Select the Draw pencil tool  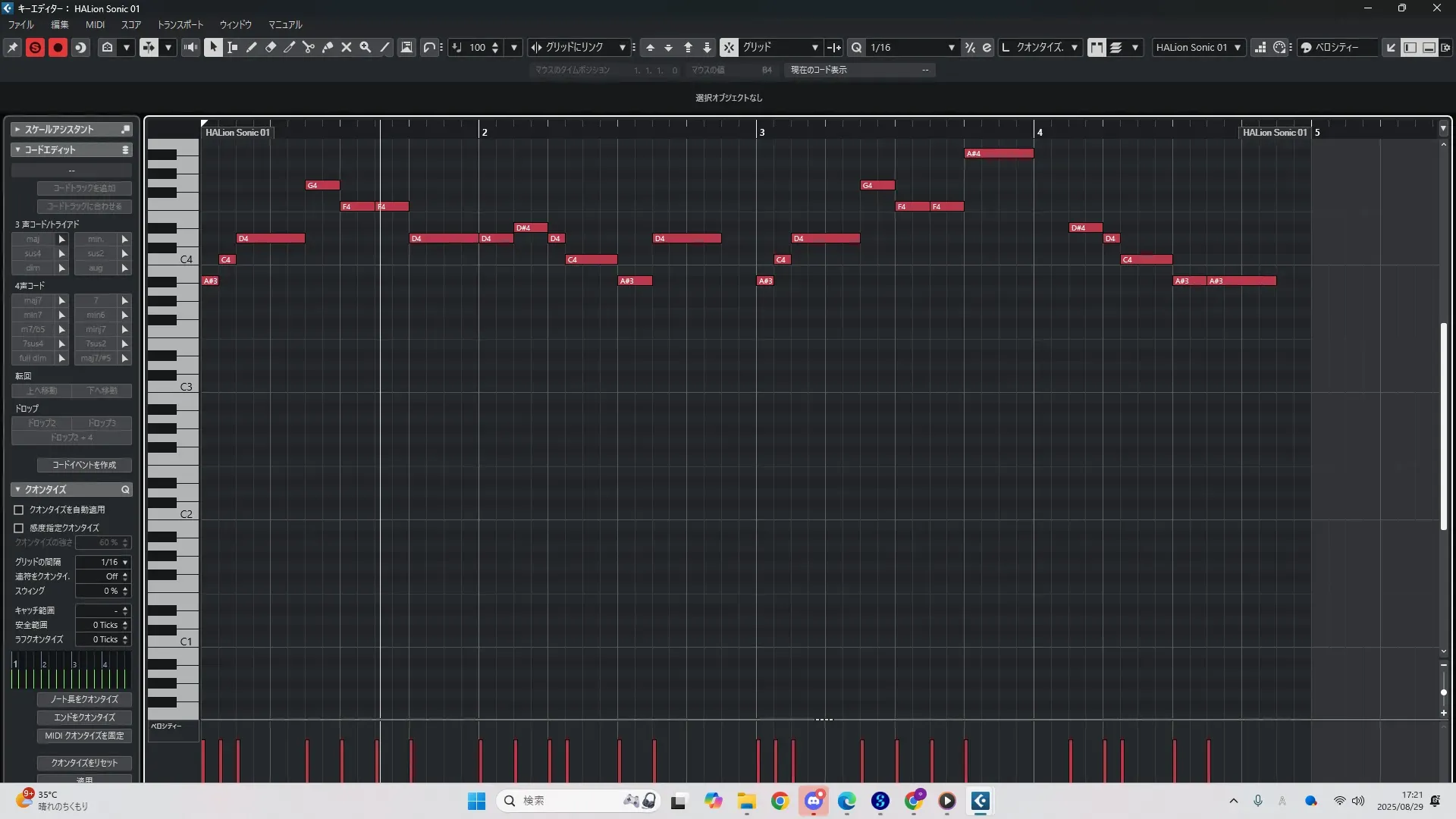pos(251,47)
